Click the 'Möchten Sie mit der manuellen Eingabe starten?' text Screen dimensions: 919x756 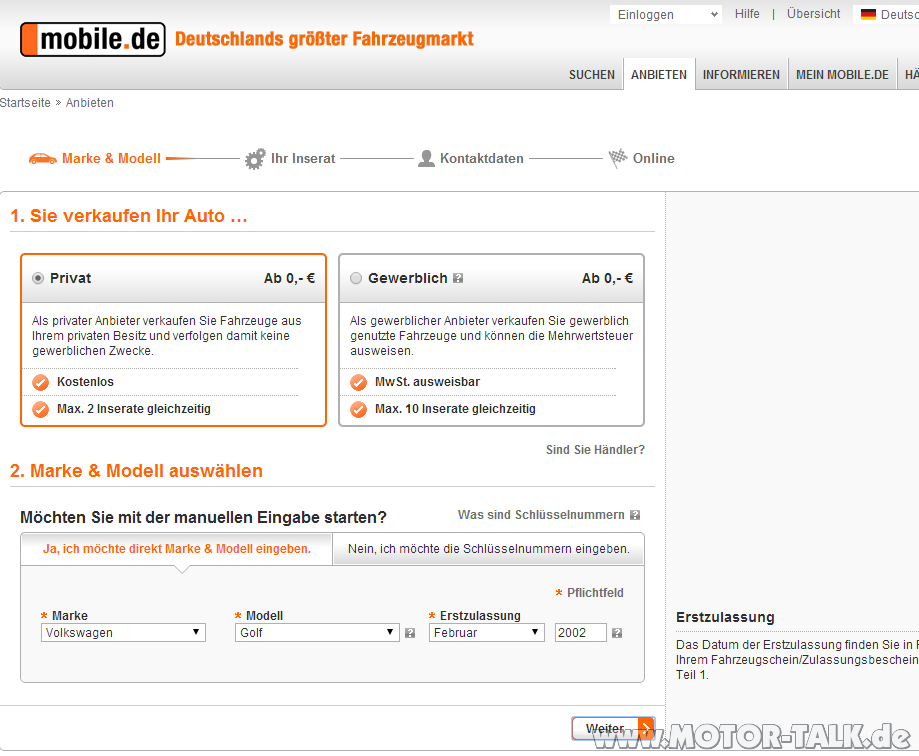(x=203, y=517)
